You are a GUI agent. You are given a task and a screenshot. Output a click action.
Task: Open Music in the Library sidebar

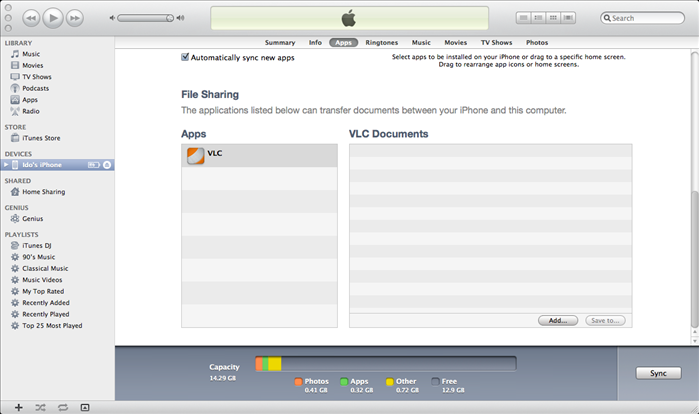(31, 54)
